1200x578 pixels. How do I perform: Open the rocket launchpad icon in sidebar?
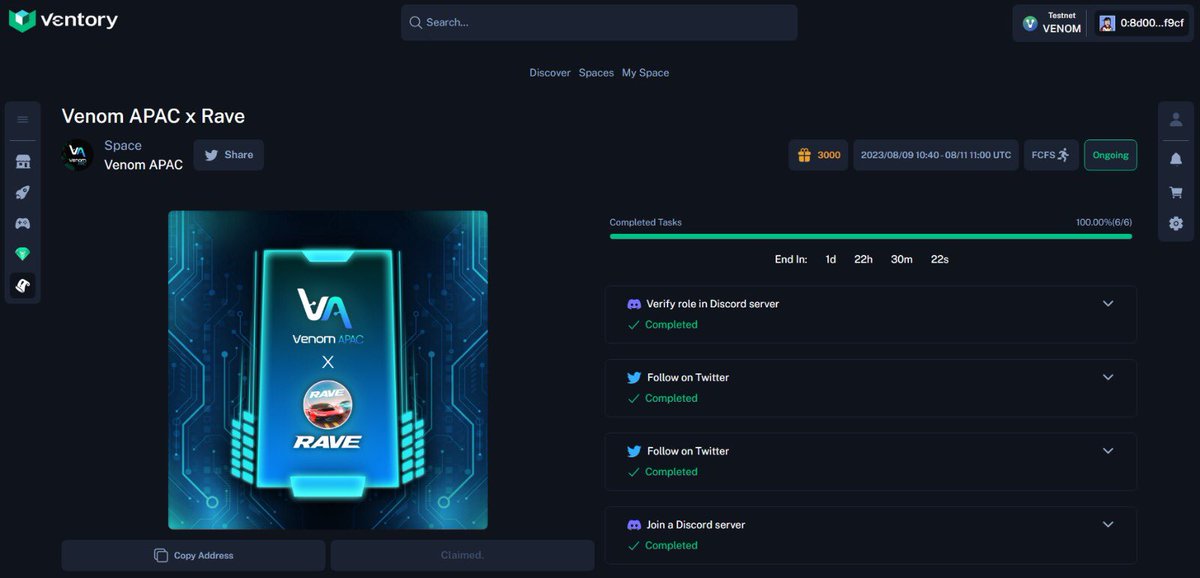pyautogui.click(x=22, y=193)
